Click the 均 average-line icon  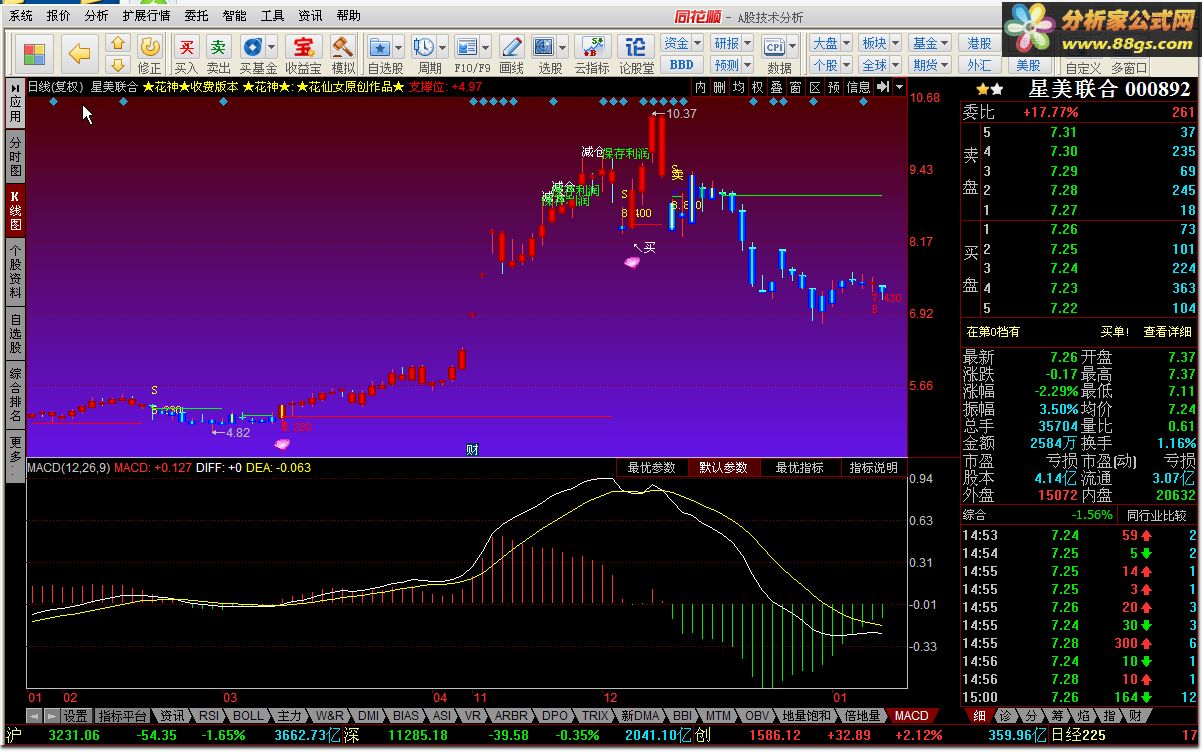point(739,87)
